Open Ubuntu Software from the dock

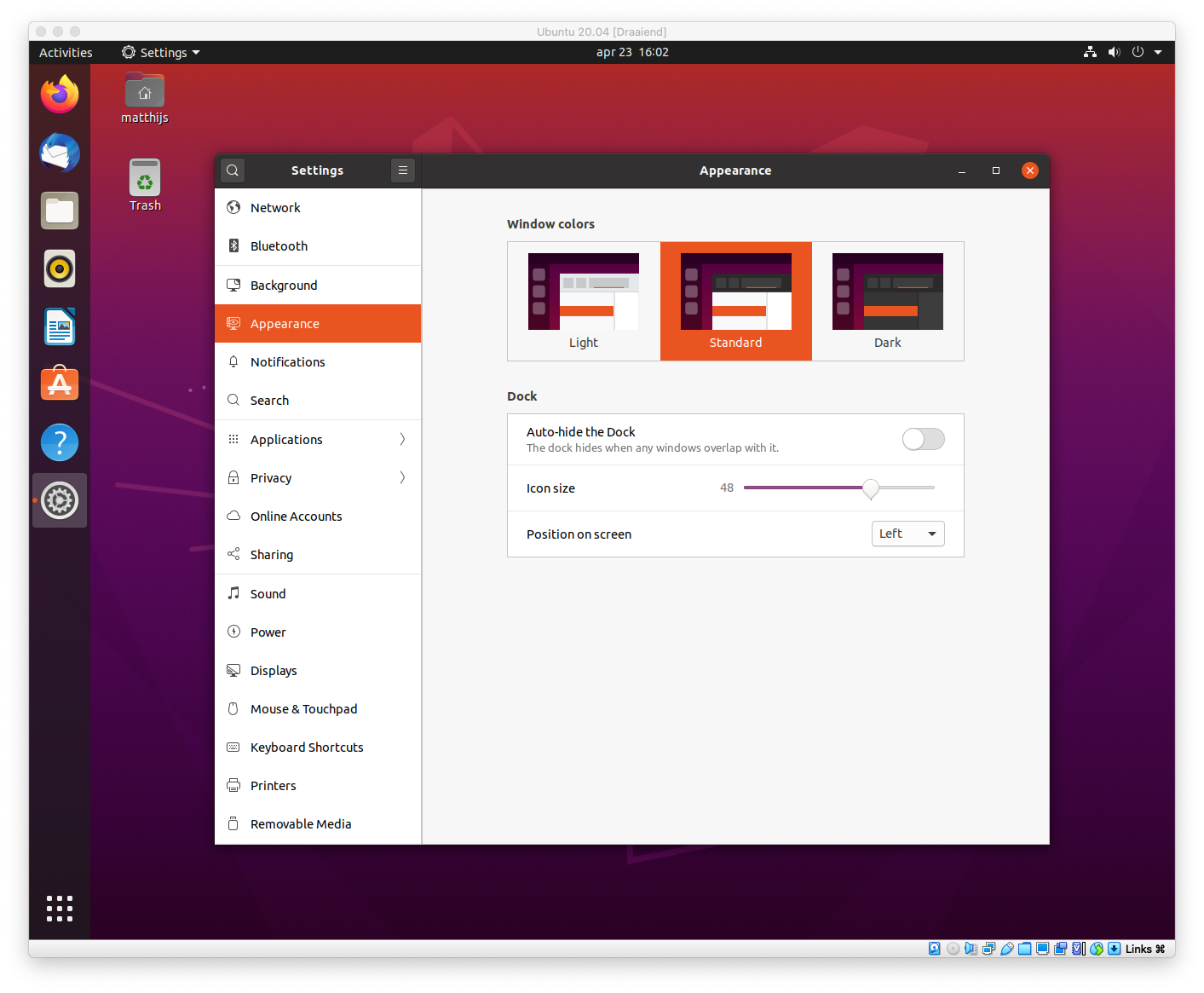pos(60,384)
